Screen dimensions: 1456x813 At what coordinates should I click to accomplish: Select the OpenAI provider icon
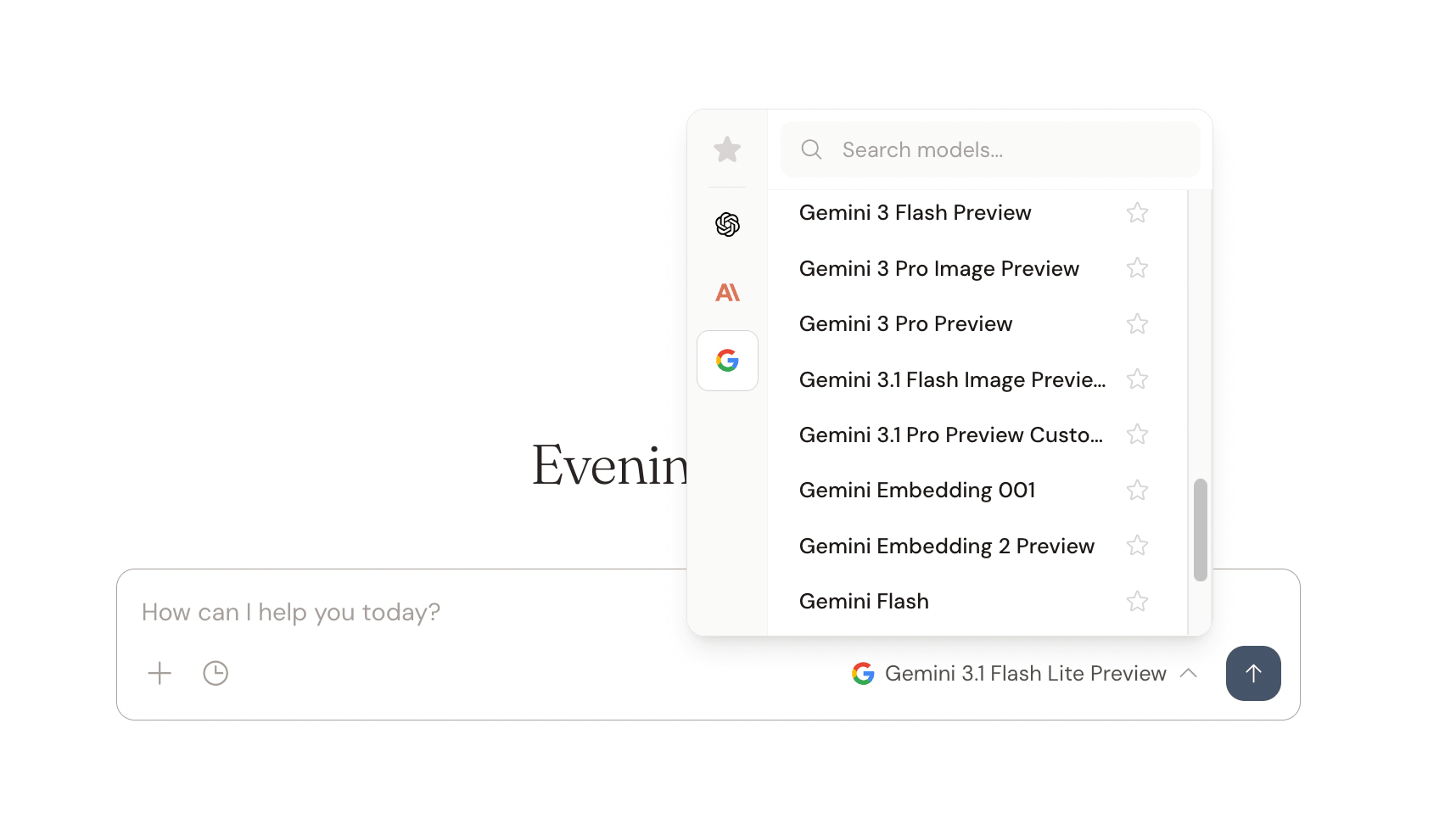coord(727,225)
